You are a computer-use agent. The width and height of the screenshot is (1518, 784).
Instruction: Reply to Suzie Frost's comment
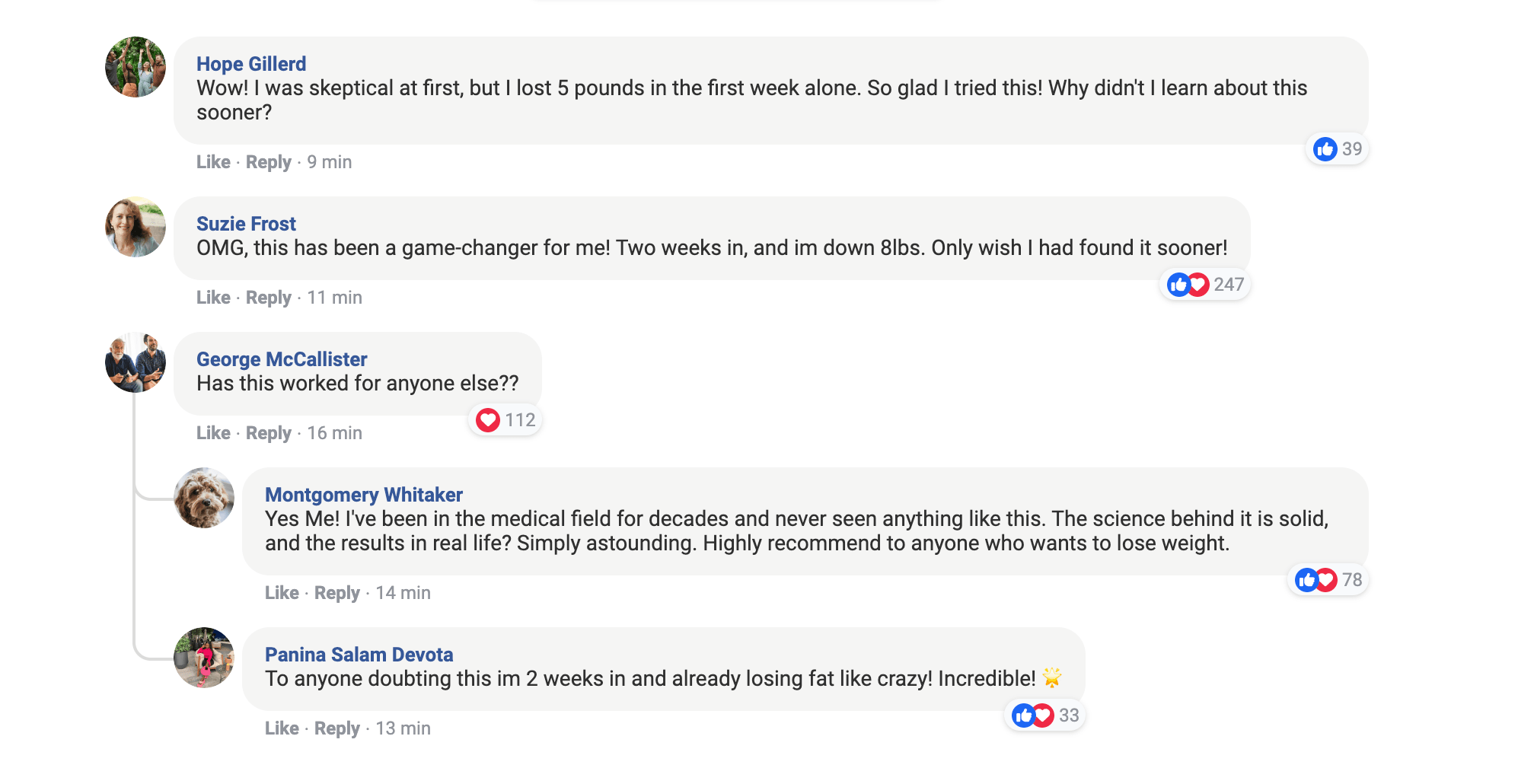268,298
